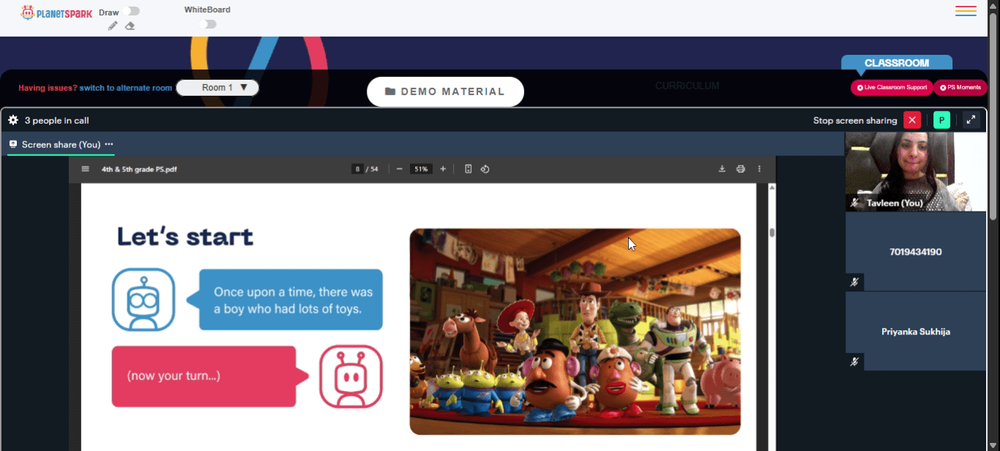The width and height of the screenshot is (1000, 451).
Task: Click the PS Moments button
Action: (960, 87)
